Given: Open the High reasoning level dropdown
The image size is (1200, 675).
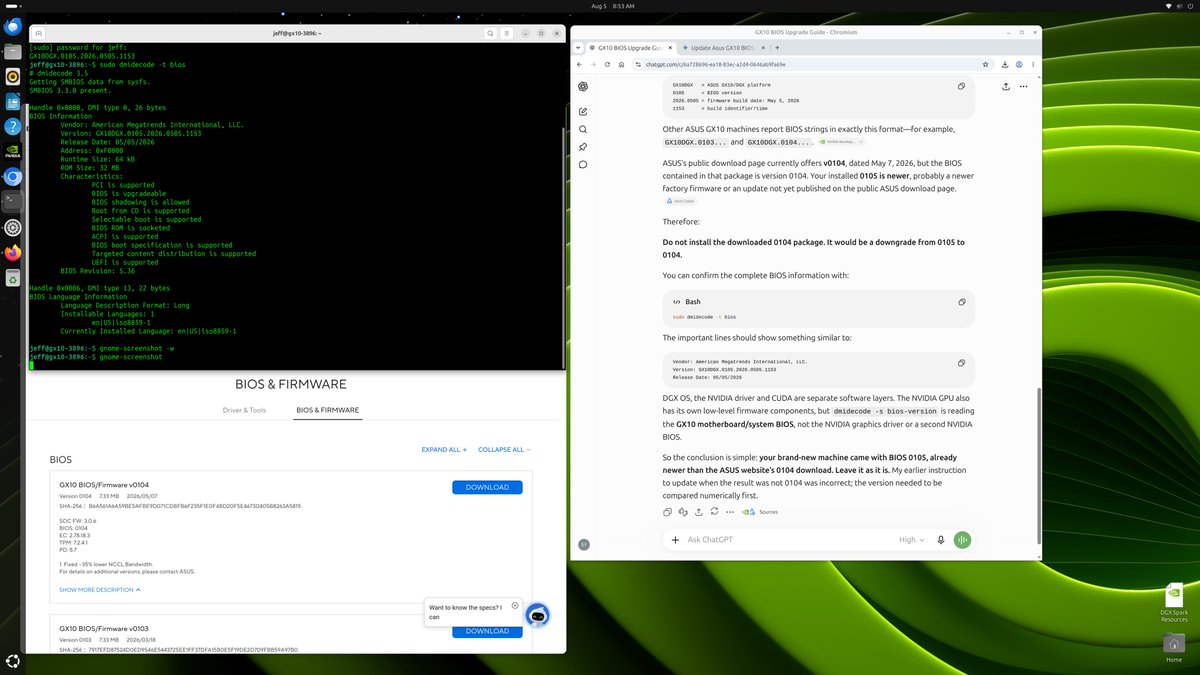Looking at the screenshot, I should click(x=911, y=540).
